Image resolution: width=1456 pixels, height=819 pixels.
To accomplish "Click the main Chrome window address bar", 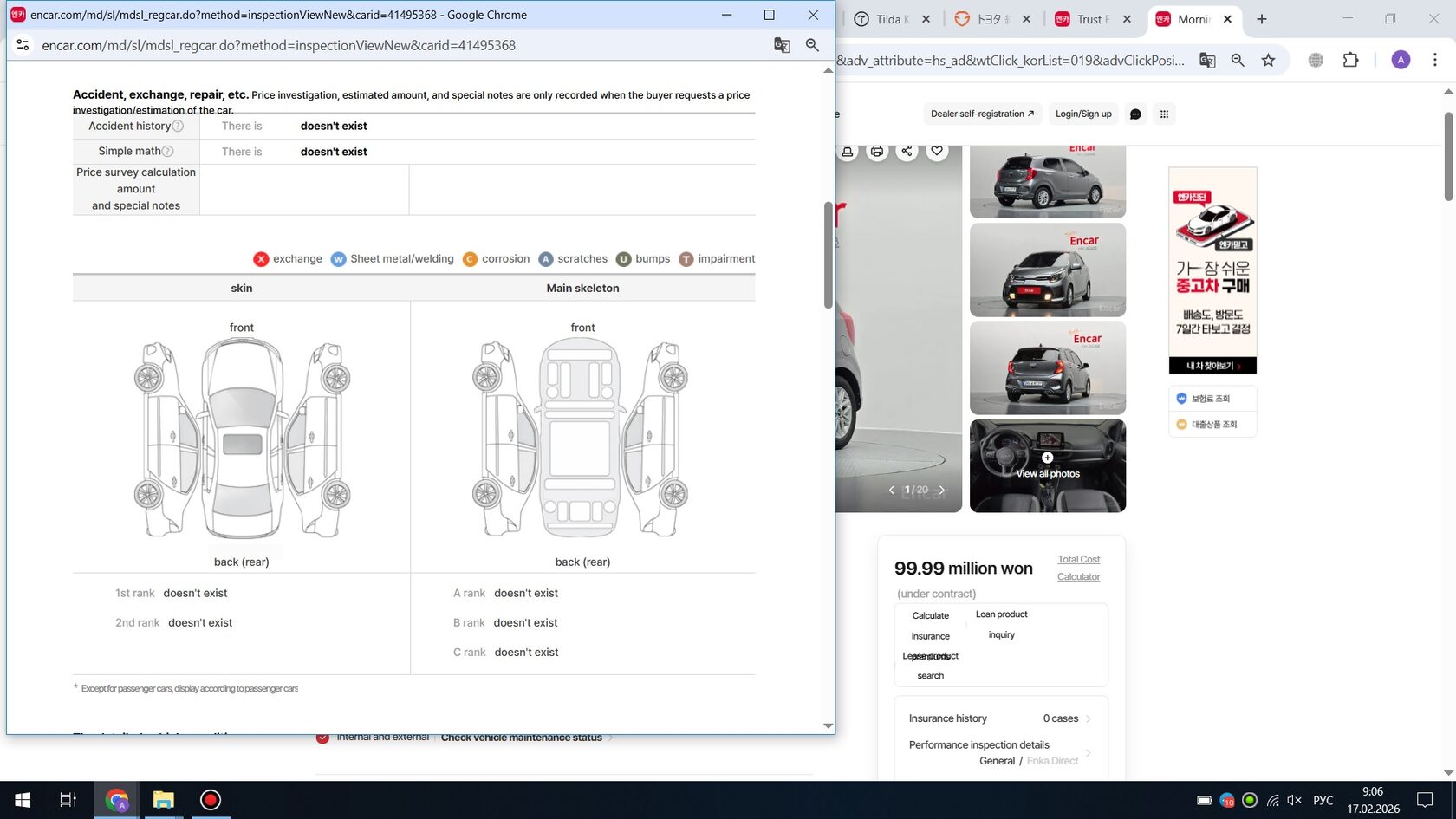I will coord(1011,60).
